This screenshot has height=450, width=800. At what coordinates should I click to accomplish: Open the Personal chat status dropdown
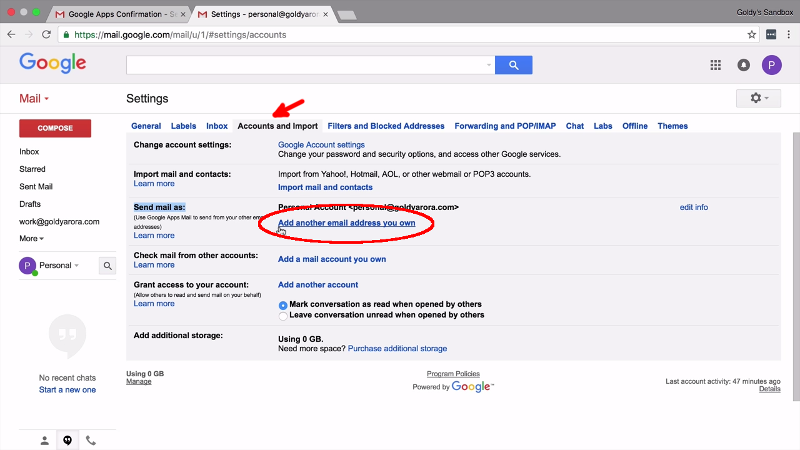coord(59,265)
